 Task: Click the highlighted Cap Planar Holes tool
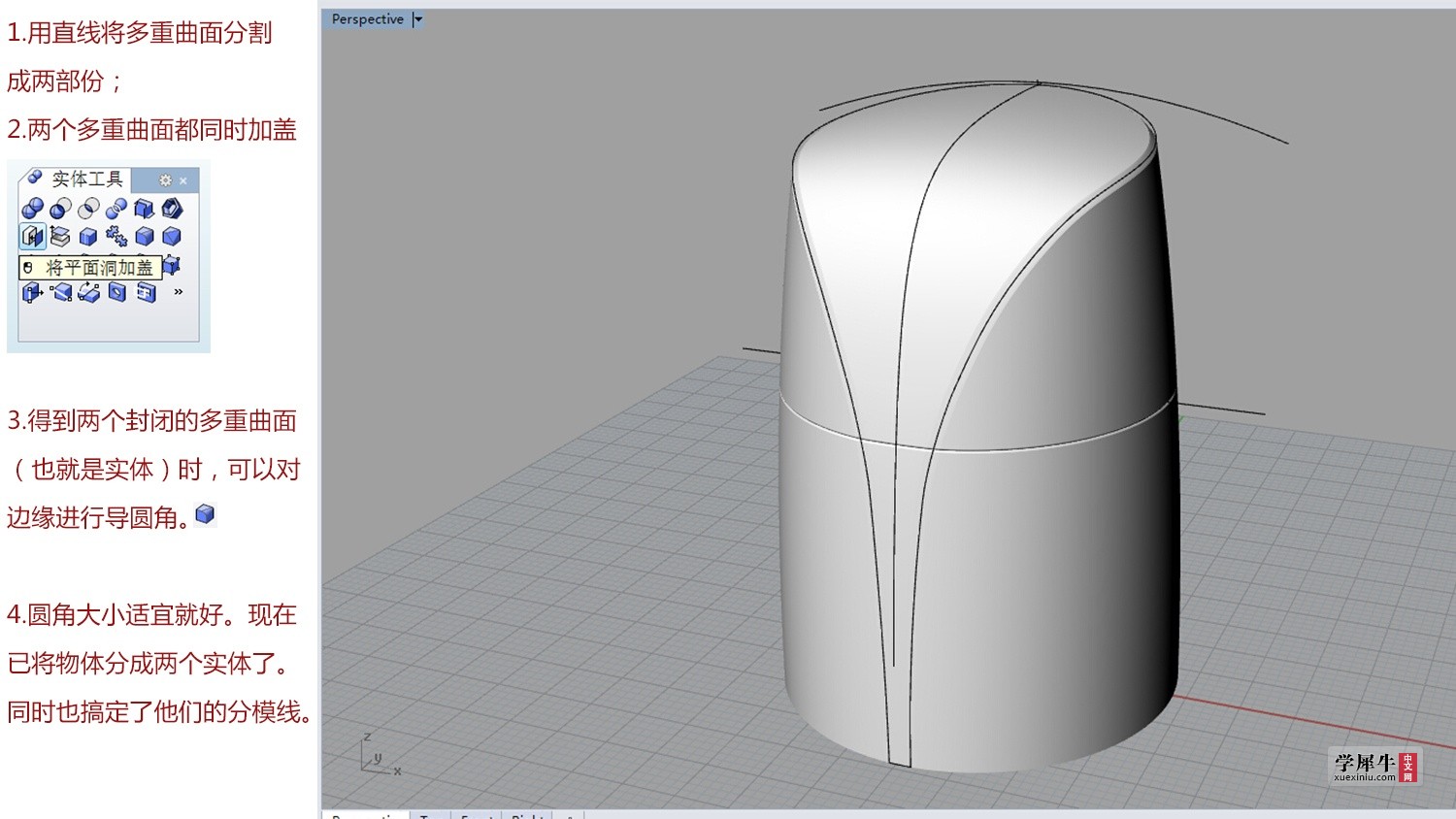32,236
